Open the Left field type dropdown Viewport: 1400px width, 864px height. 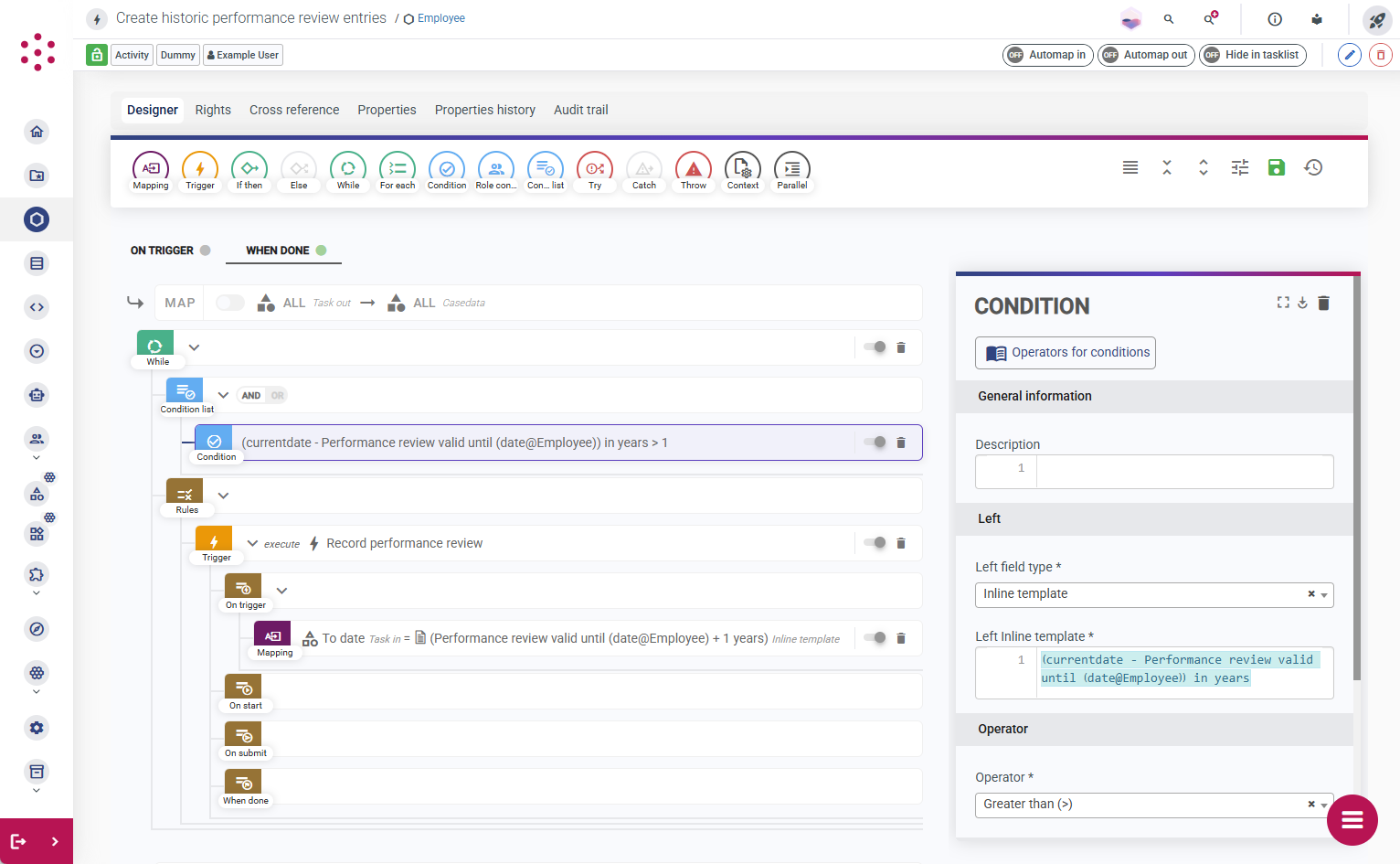tap(1154, 594)
